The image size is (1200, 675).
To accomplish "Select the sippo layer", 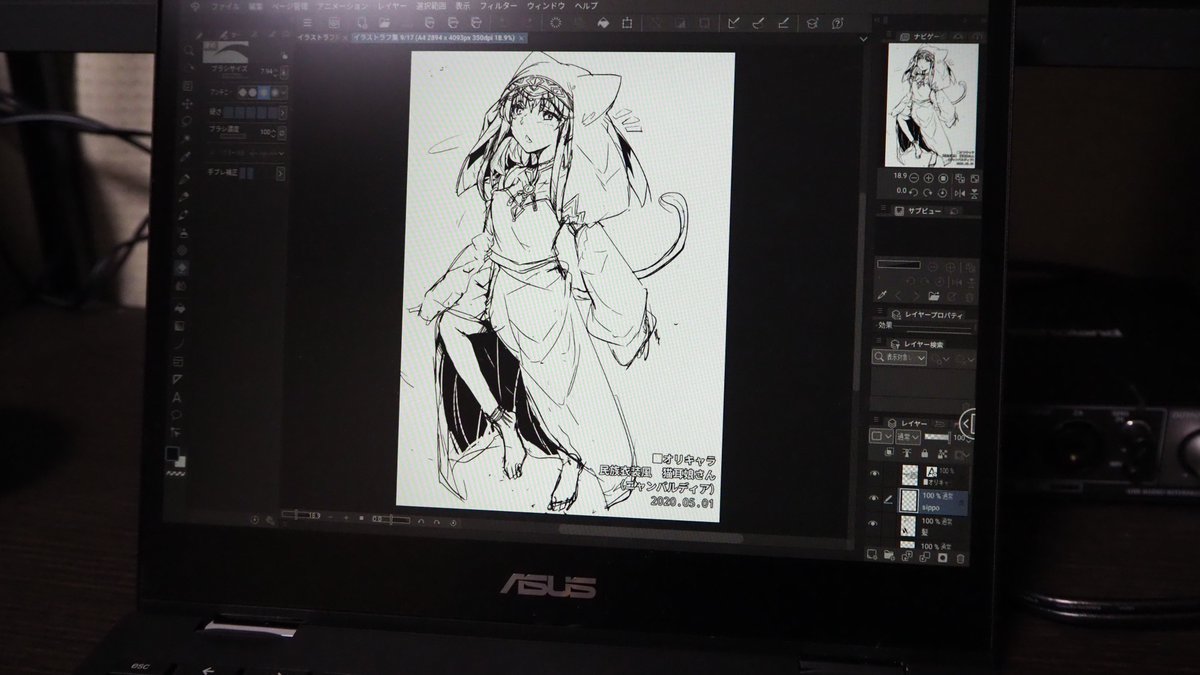I will pos(932,502).
